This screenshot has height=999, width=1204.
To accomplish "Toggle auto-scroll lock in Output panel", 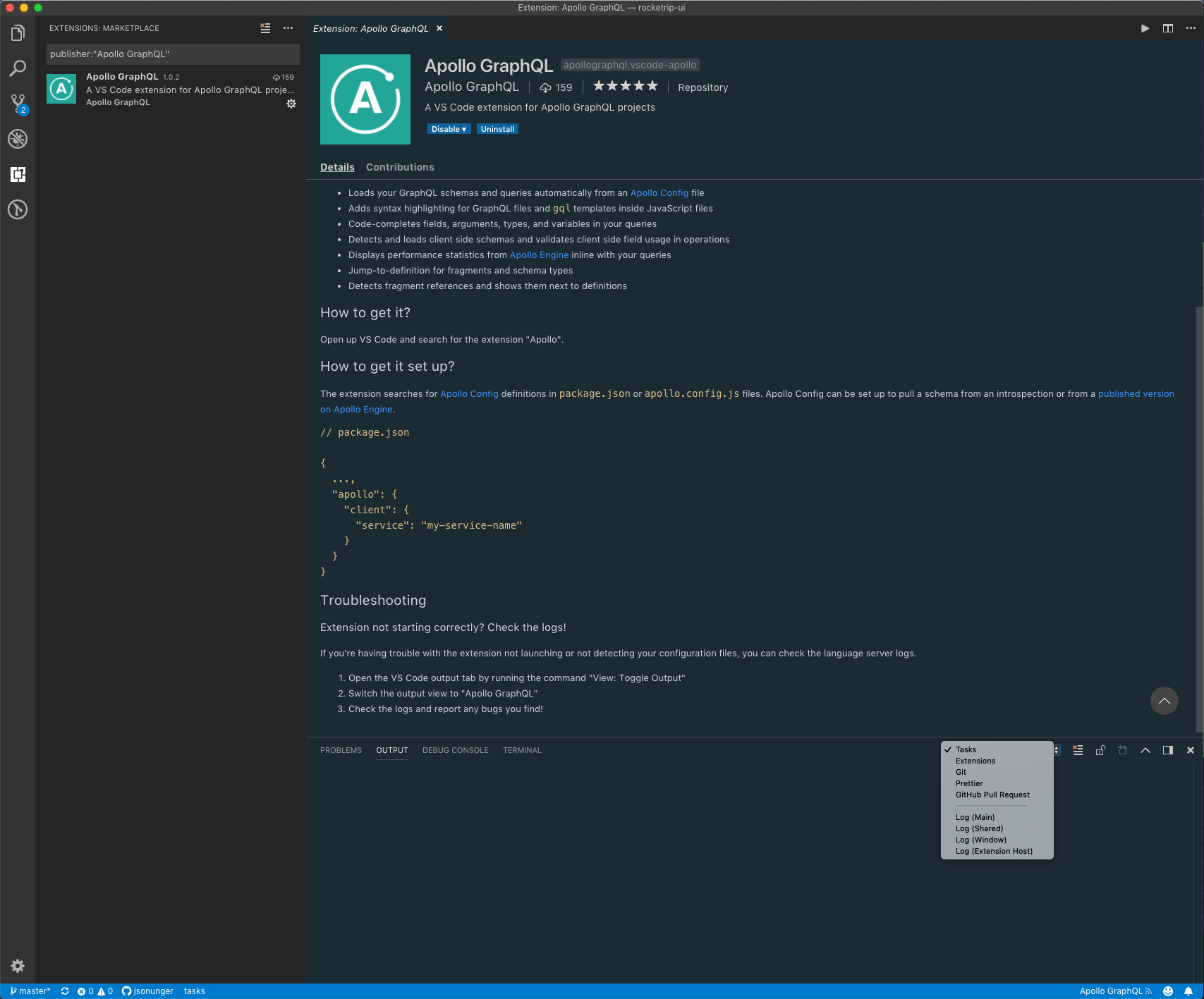I will click(1100, 750).
